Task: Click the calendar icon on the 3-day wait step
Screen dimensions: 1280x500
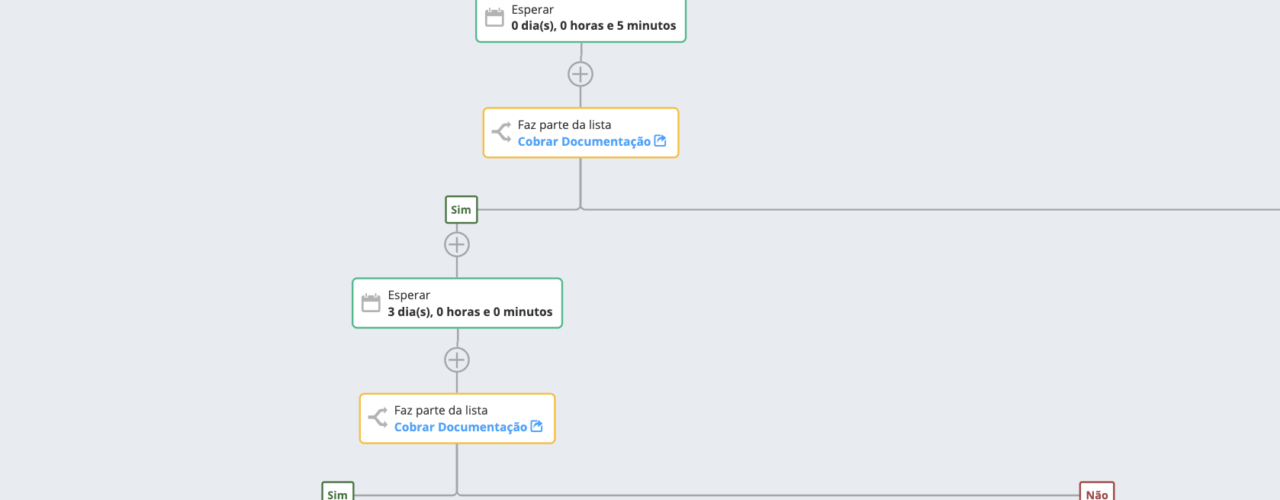Action: coord(371,303)
